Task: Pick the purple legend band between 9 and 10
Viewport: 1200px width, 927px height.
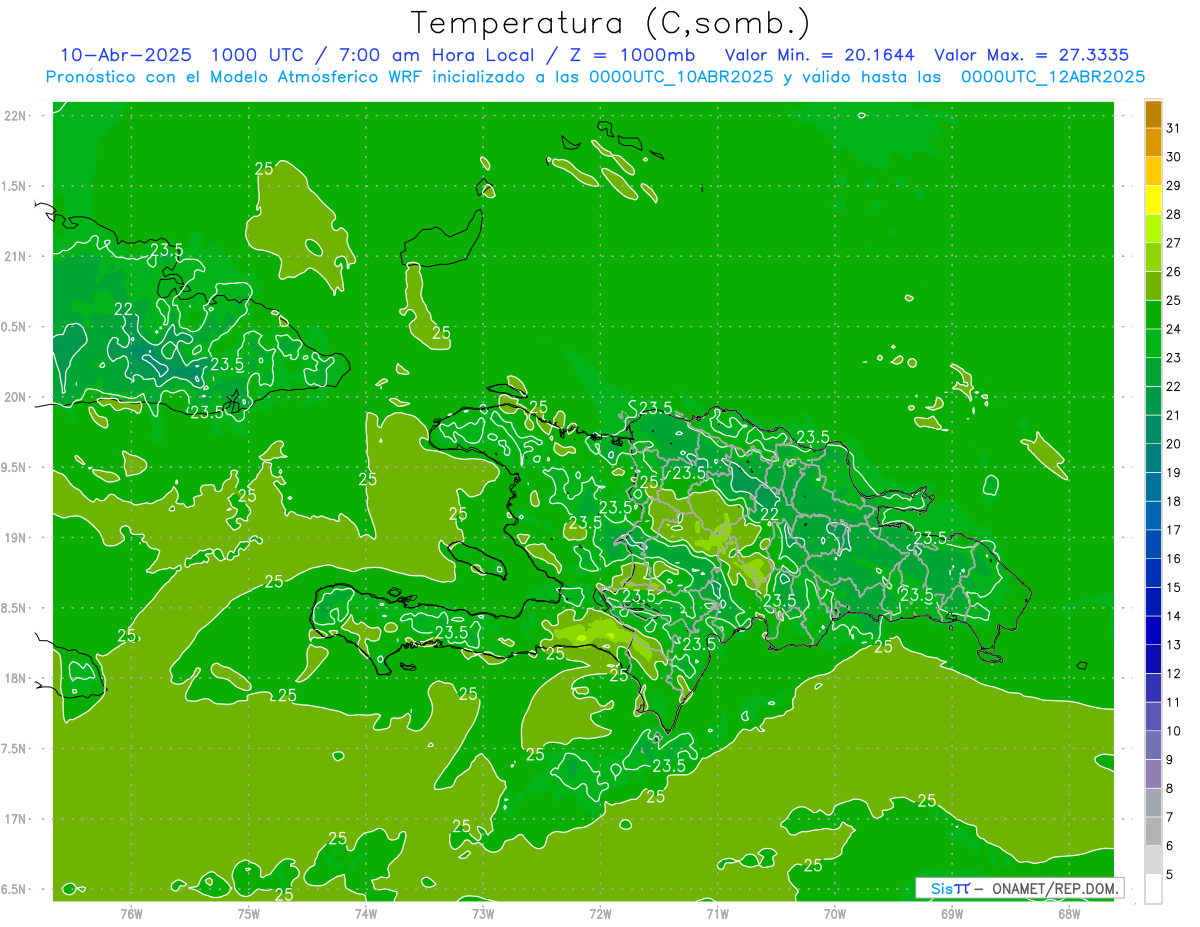Action: pyautogui.click(x=1153, y=745)
